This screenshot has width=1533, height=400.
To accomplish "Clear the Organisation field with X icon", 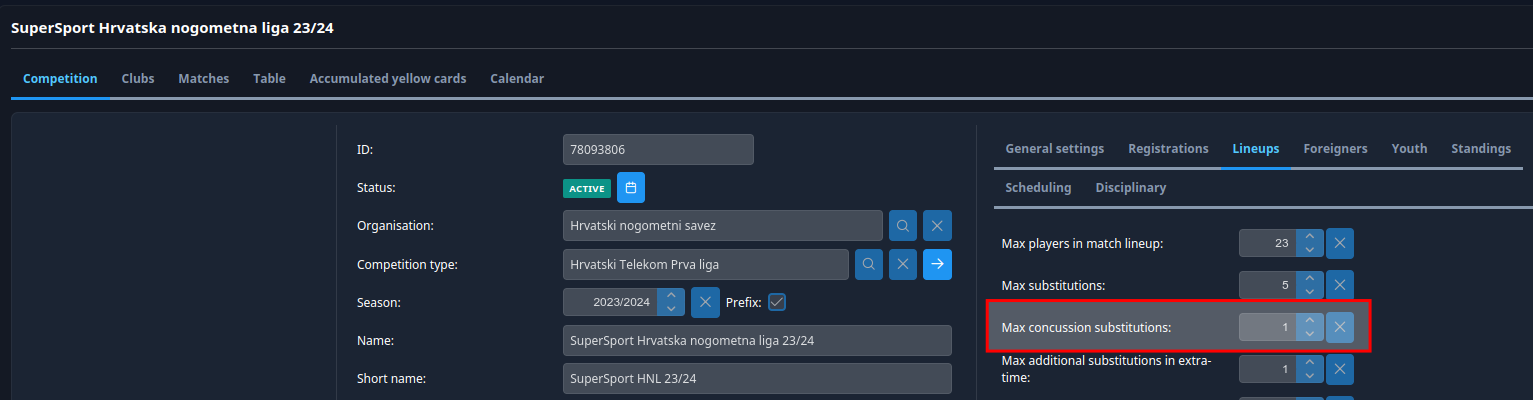I will [x=937, y=226].
